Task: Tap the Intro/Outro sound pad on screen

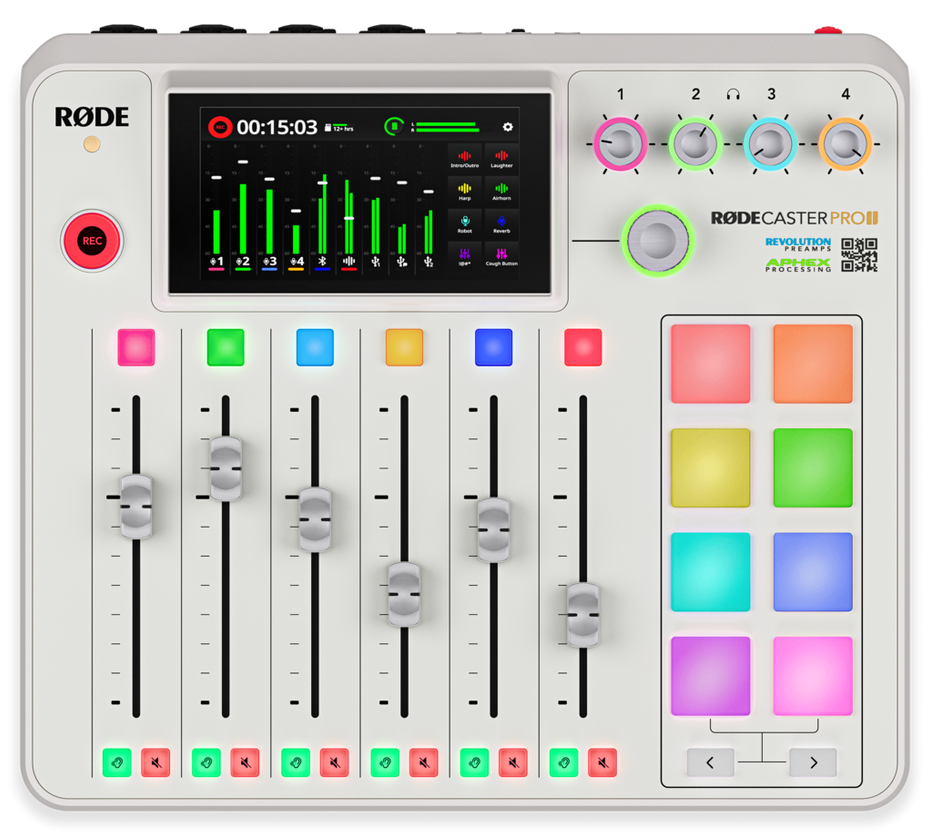Action: tap(465, 159)
